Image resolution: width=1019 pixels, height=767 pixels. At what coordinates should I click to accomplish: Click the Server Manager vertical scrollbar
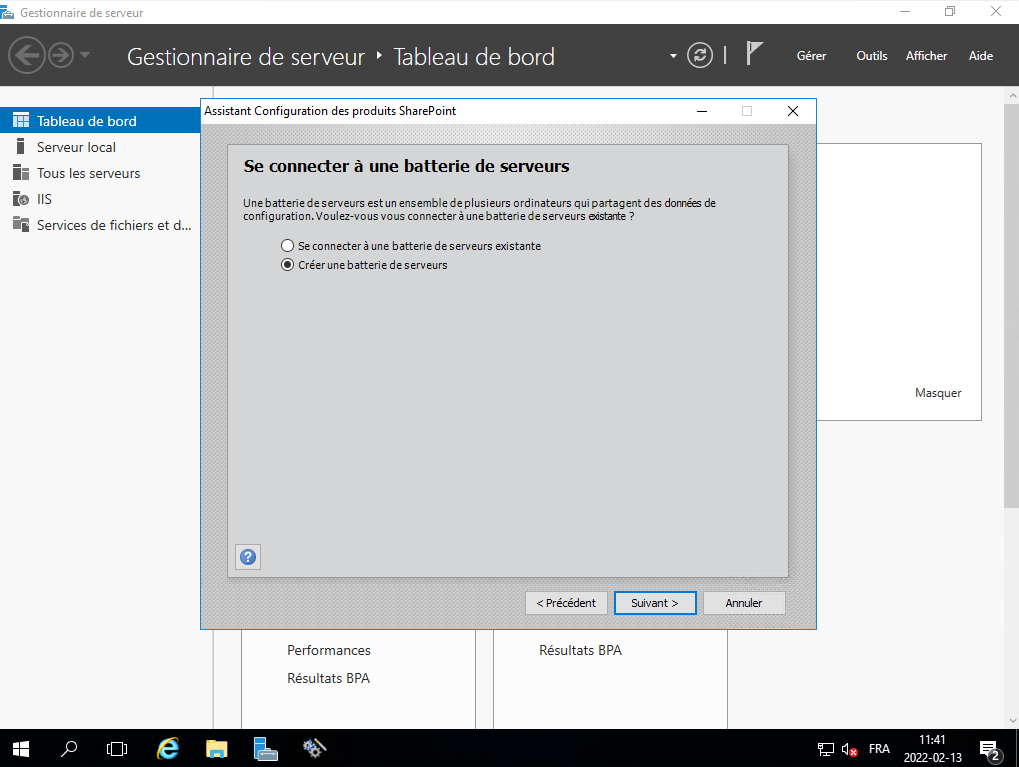pos(1011,306)
